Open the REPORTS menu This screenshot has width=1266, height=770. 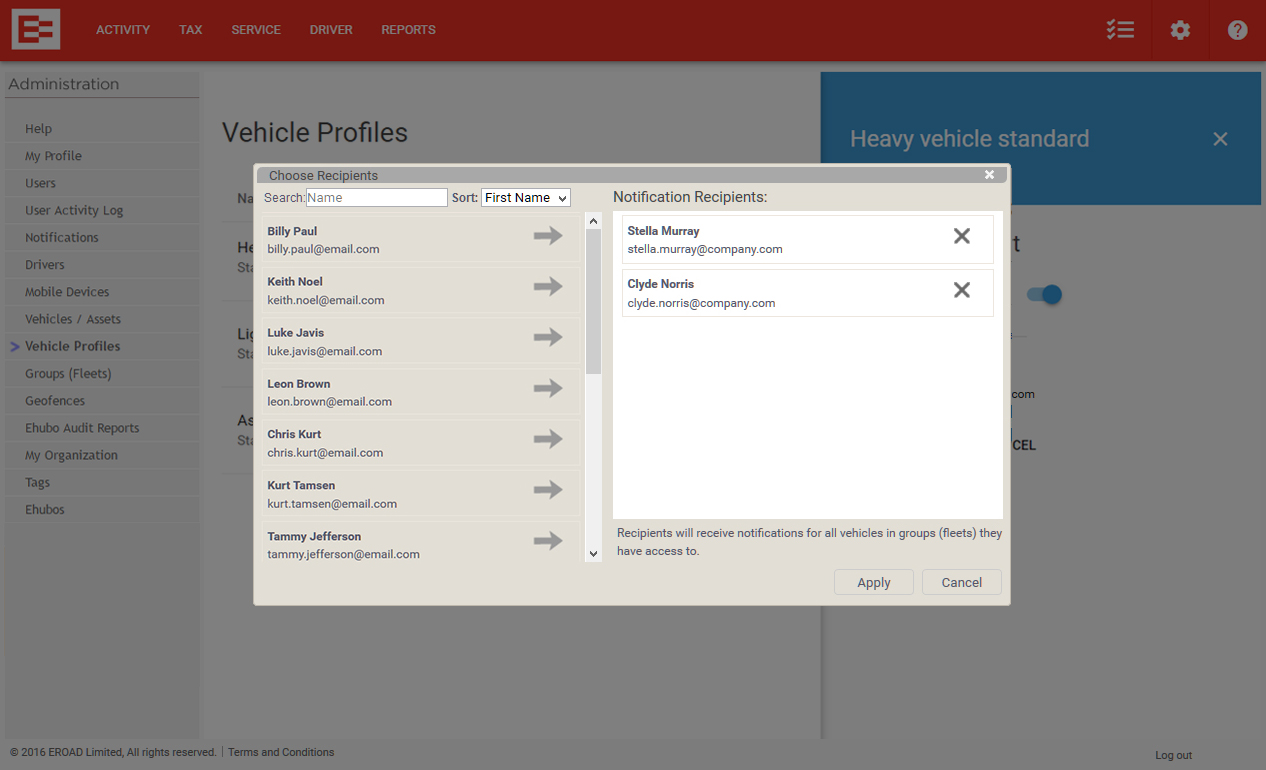pyautogui.click(x=408, y=30)
